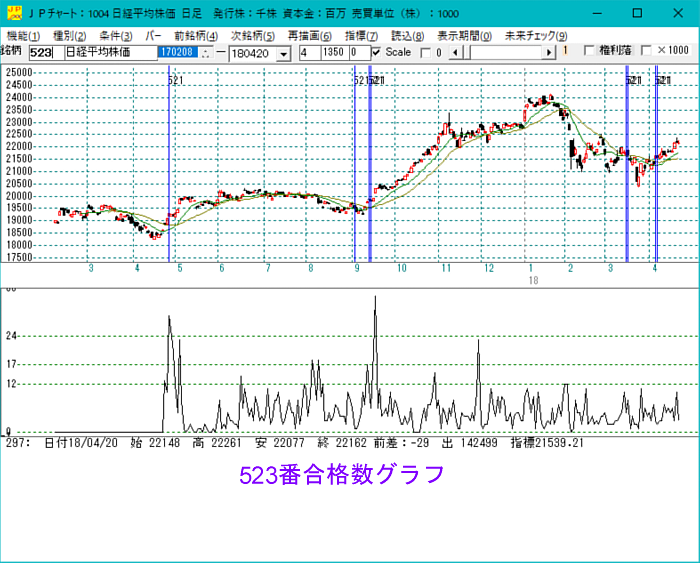Screen dimensions: 700x563
Task: Click the horizontal scrollbar track
Action: [506, 53]
